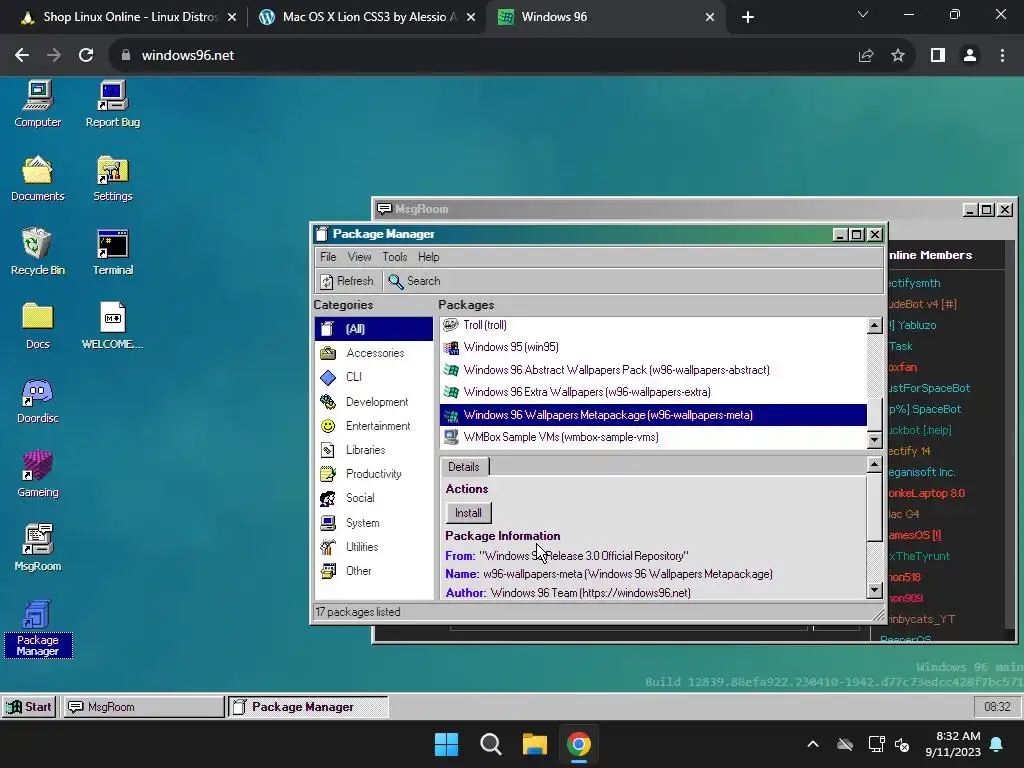
Task: Click the Start button
Action: (29, 707)
